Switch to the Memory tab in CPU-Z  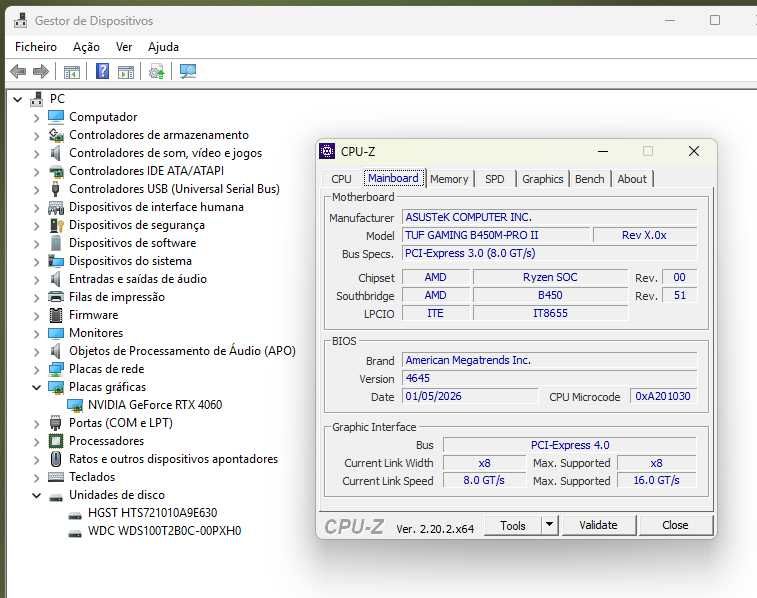tap(449, 179)
